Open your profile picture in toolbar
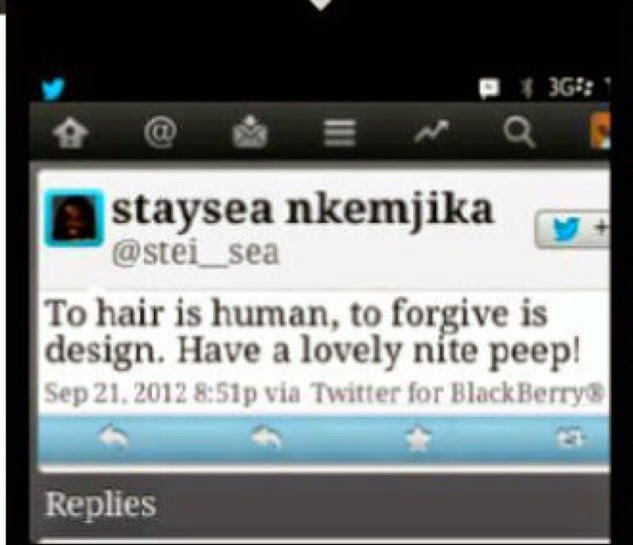 coord(600,131)
